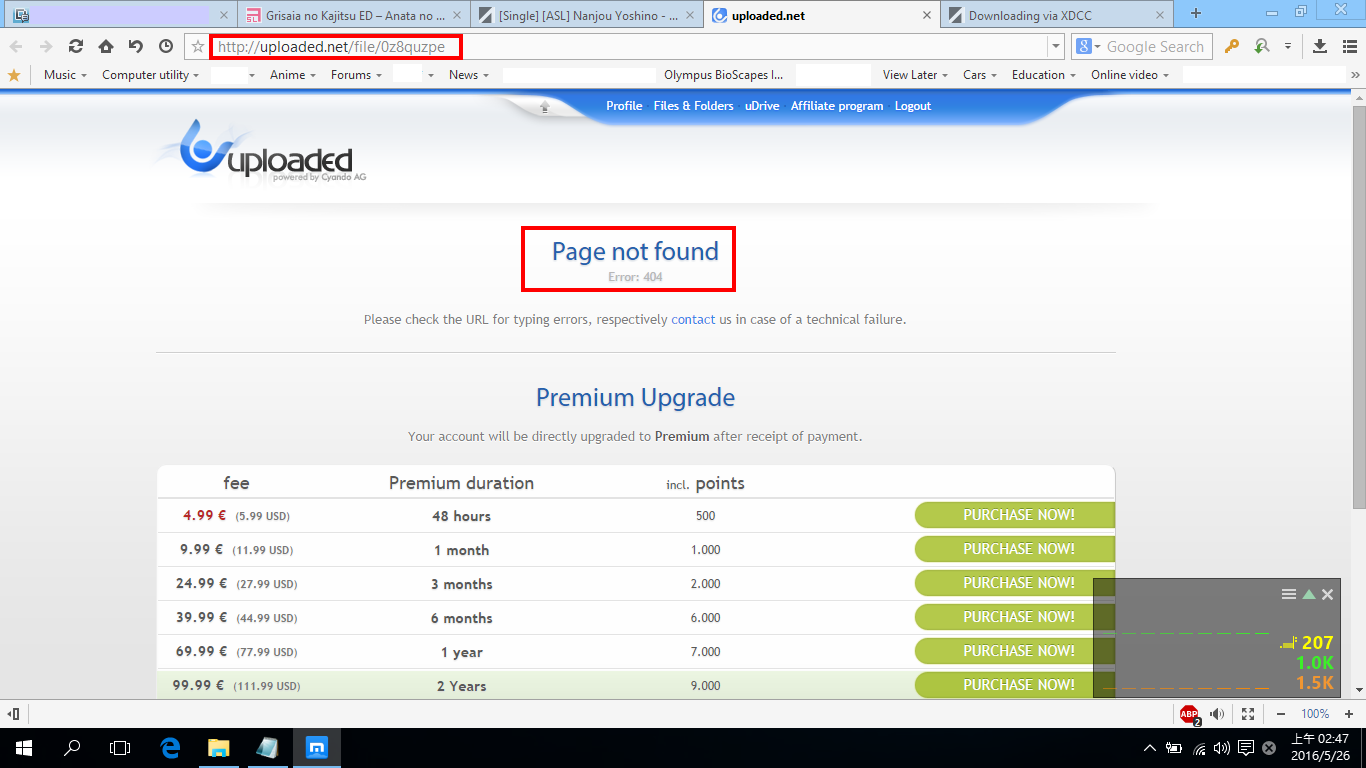Open the search engine selector dropdown
The height and width of the screenshot is (768, 1366).
click(1087, 46)
